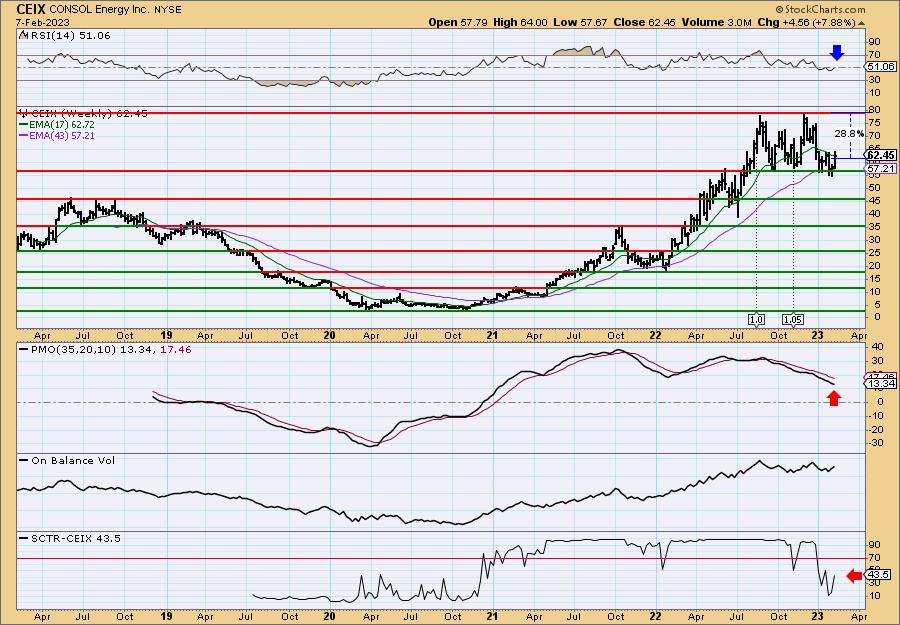This screenshot has width=900, height=625.
Task: Select the 1.0 marker box on price chart
Action: click(757, 319)
